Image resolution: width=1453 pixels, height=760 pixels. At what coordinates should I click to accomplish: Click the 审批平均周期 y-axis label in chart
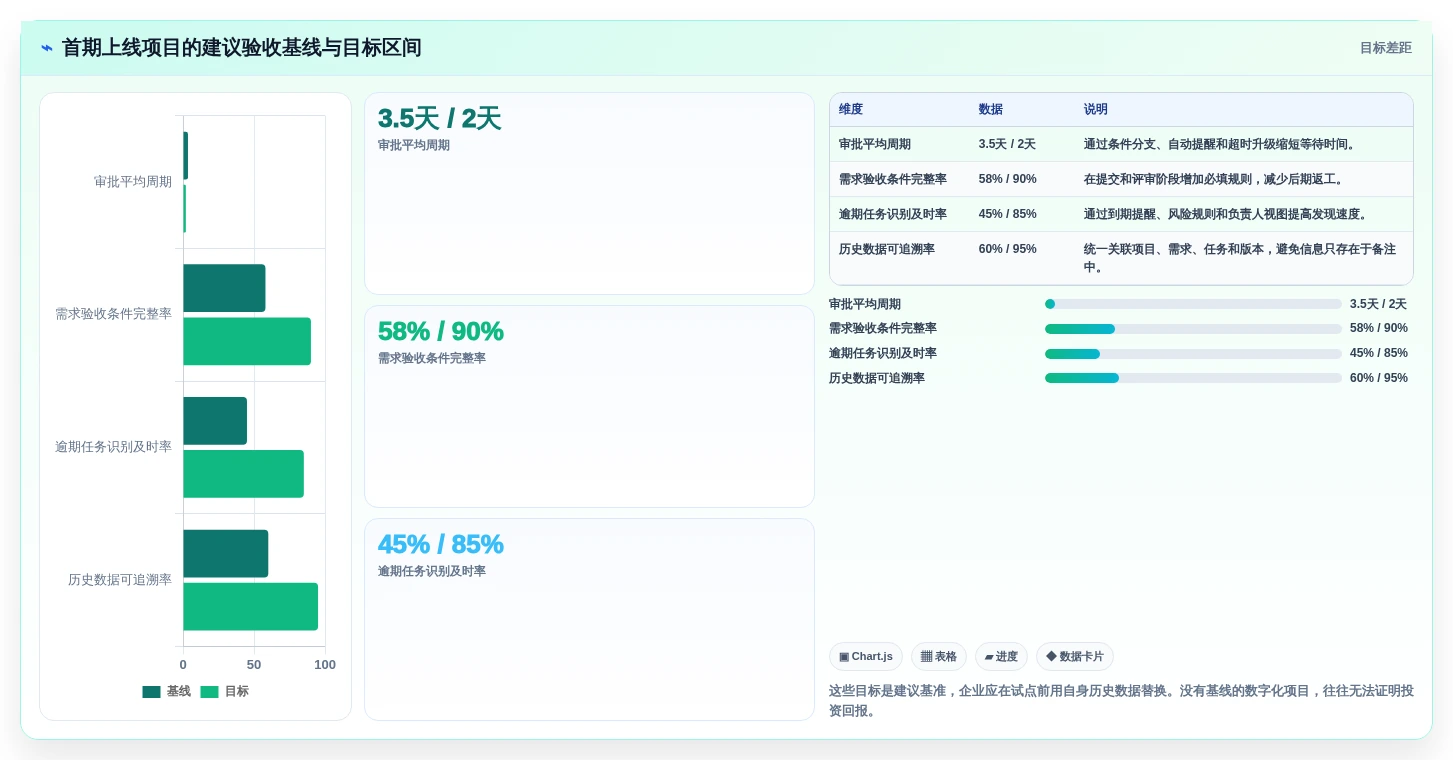133,182
